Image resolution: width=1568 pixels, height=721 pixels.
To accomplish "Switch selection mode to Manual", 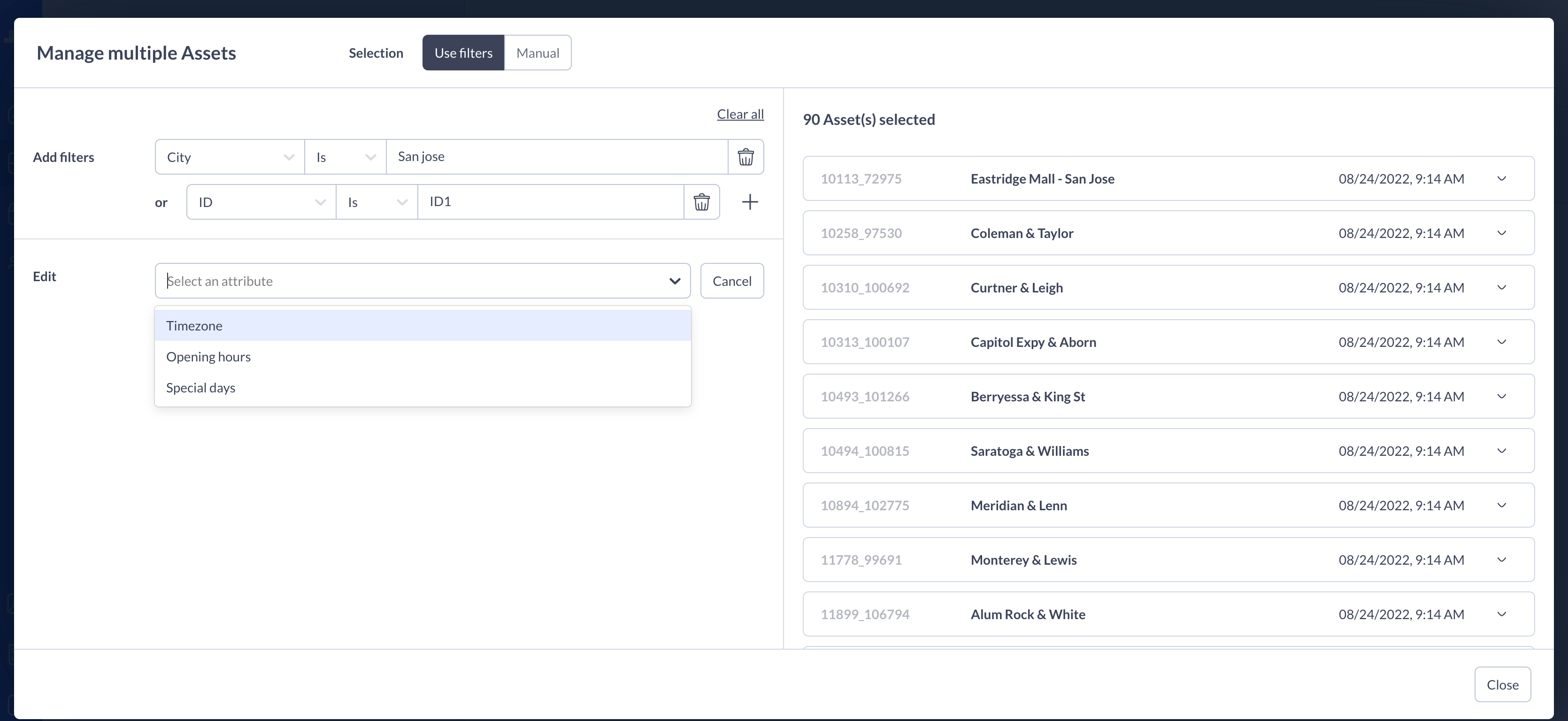I will pos(538,53).
